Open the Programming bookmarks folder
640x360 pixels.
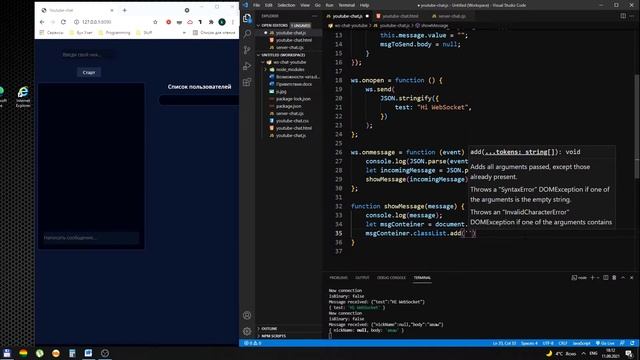[114, 32]
